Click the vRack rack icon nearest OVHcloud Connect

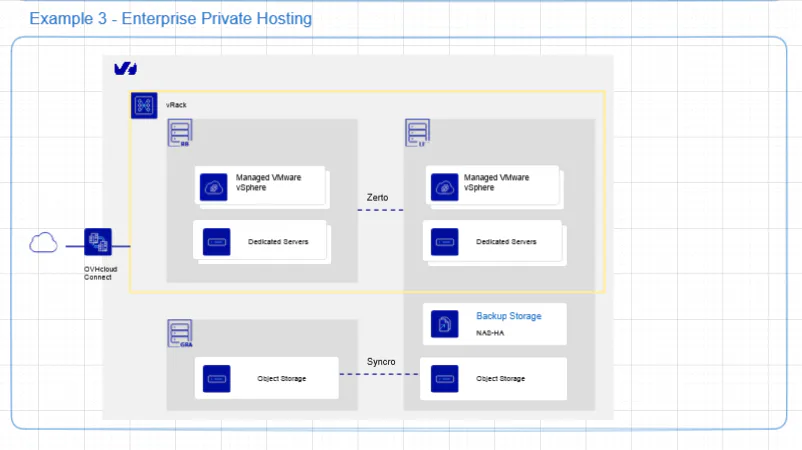coord(180,133)
